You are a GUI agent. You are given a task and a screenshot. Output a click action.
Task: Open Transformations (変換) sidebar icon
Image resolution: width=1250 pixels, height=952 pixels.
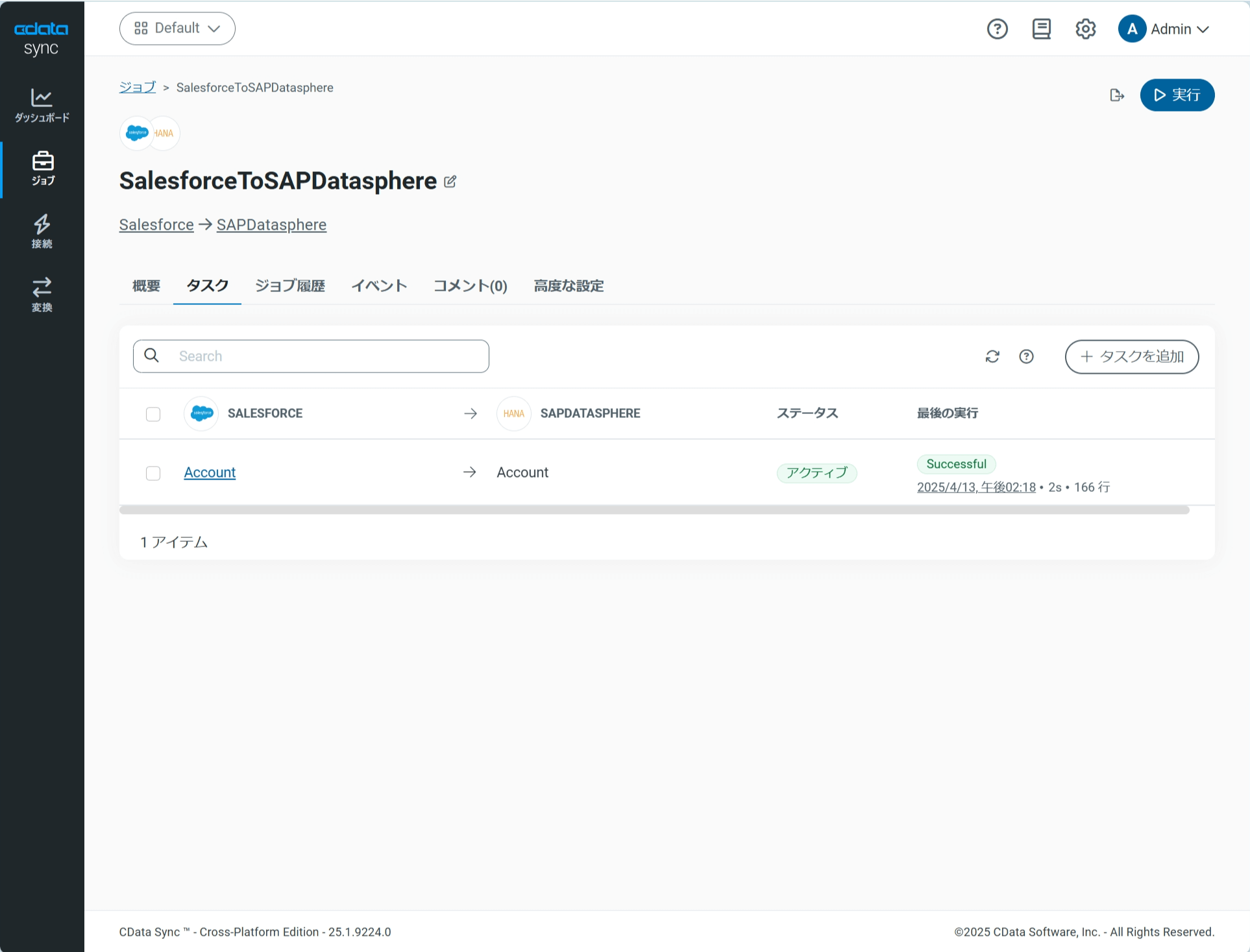point(42,294)
